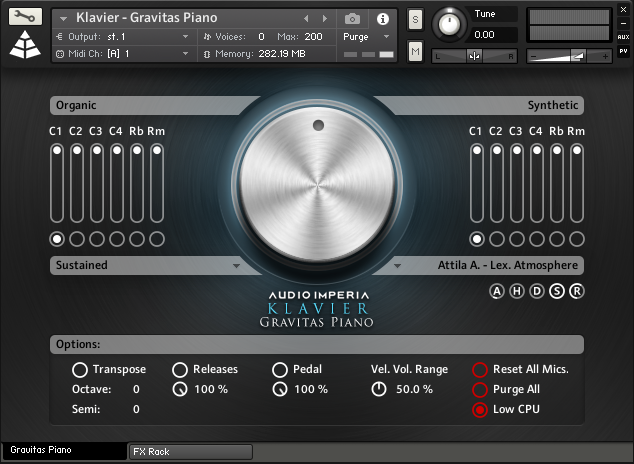Image resolution: width=634 pixels, height=464 pixels.
Task: Adjust the Synthetic C4 mic slider
Action: (537, 183)
